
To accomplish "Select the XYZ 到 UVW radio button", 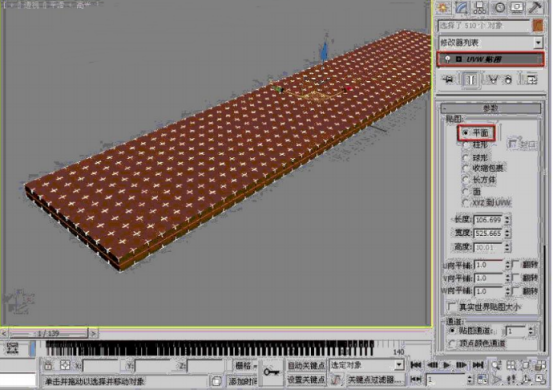I will pos(466,203).
